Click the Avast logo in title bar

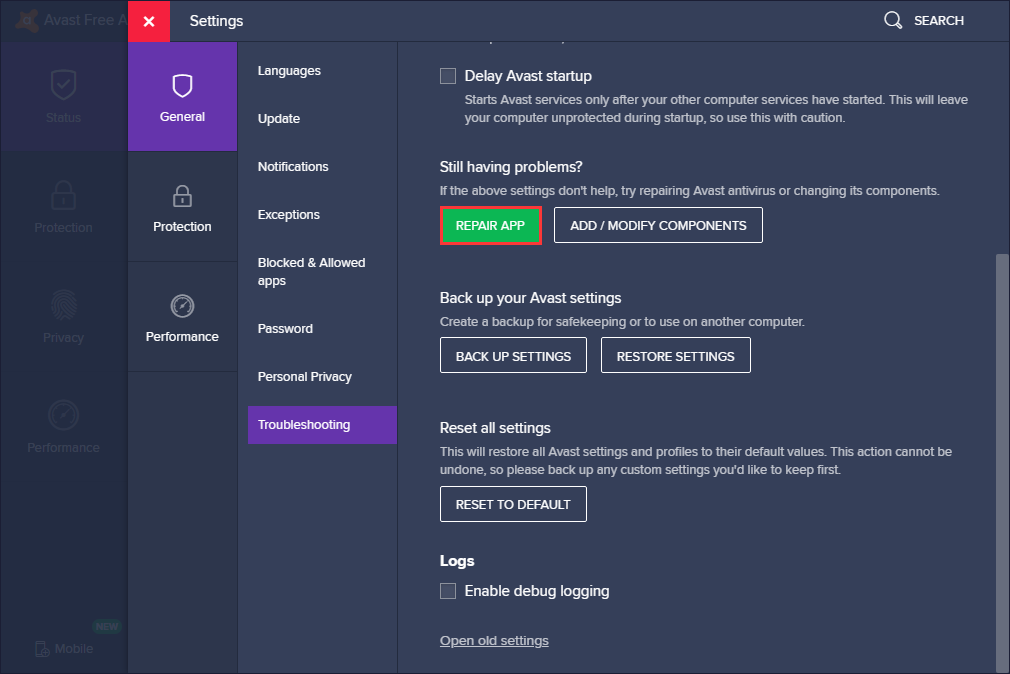[26, 20]
